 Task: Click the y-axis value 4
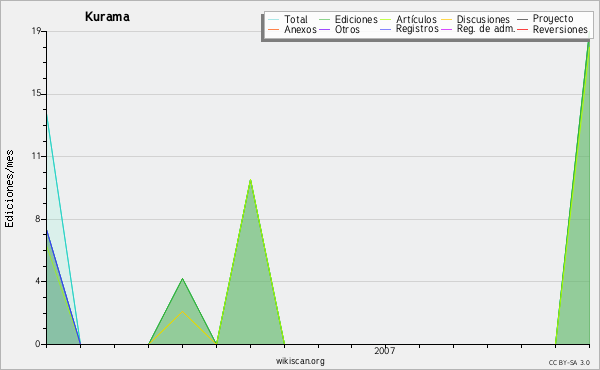coord(38,281)
